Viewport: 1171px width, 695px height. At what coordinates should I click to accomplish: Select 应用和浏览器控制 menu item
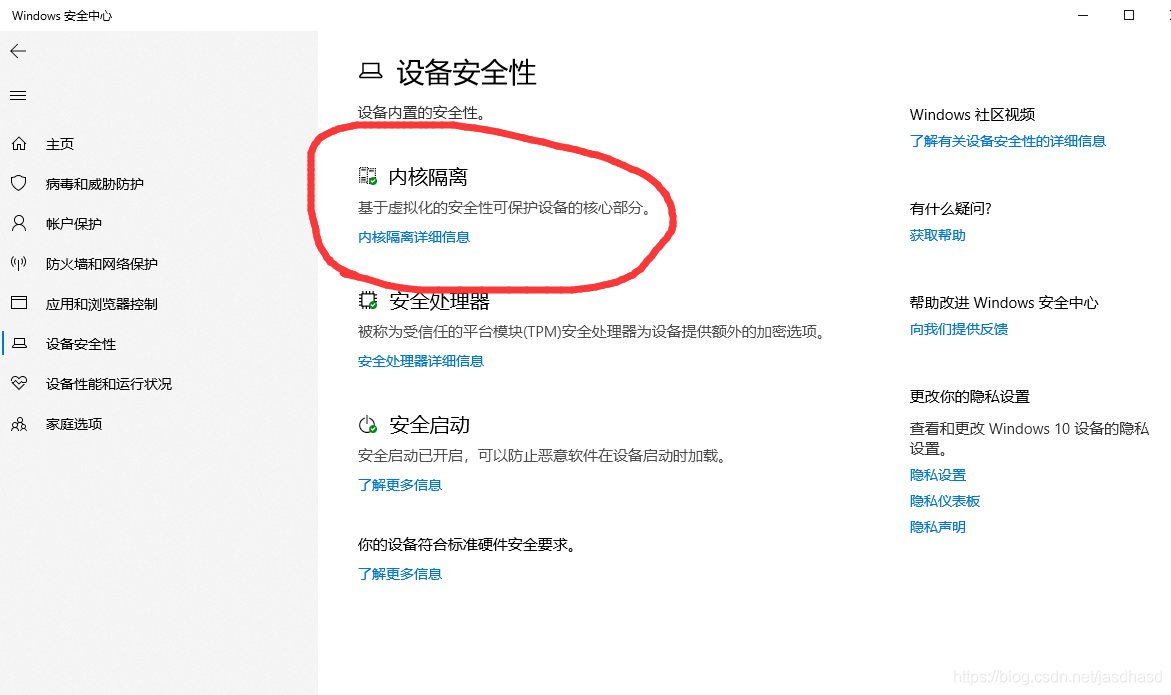click(x=102, y=304)
